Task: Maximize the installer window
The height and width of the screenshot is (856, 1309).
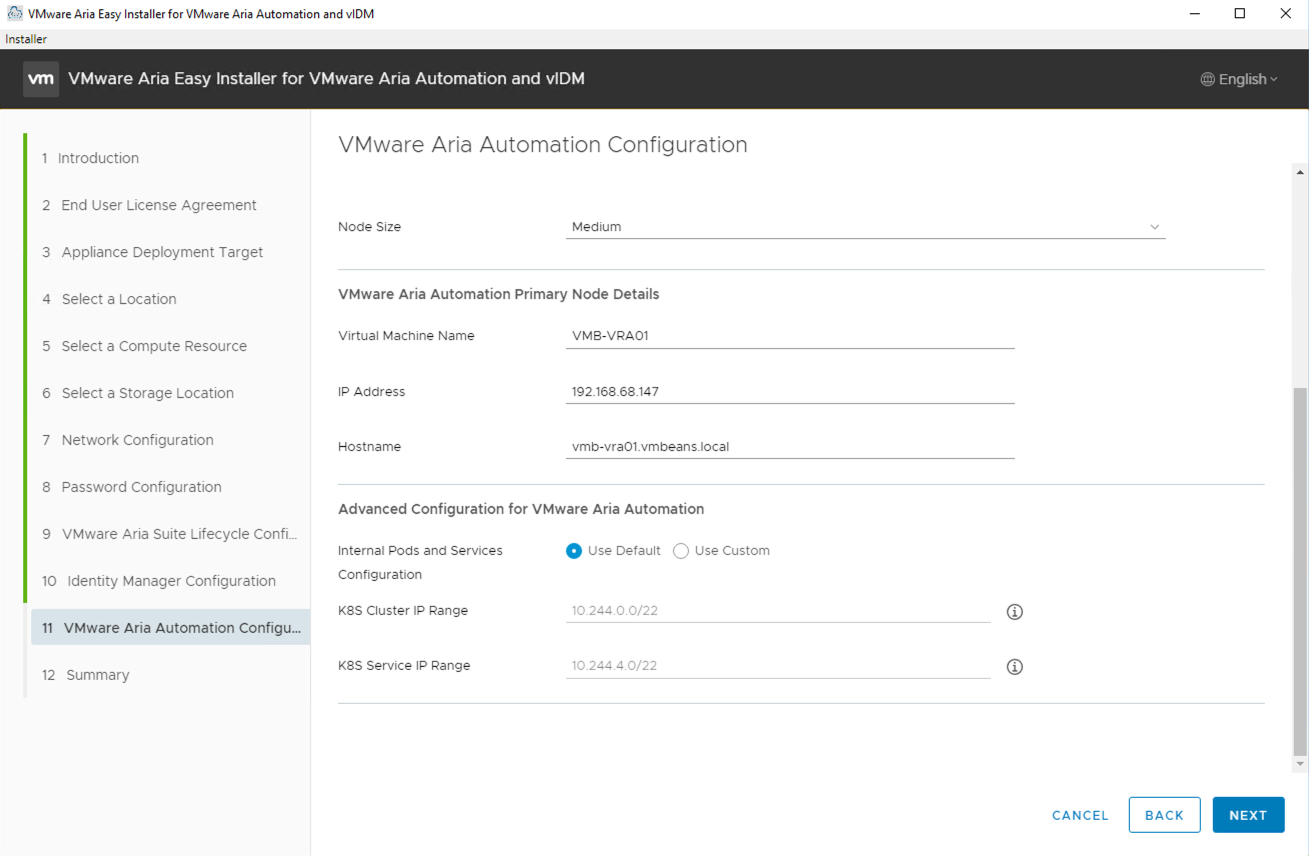Action: (1240, 14)
